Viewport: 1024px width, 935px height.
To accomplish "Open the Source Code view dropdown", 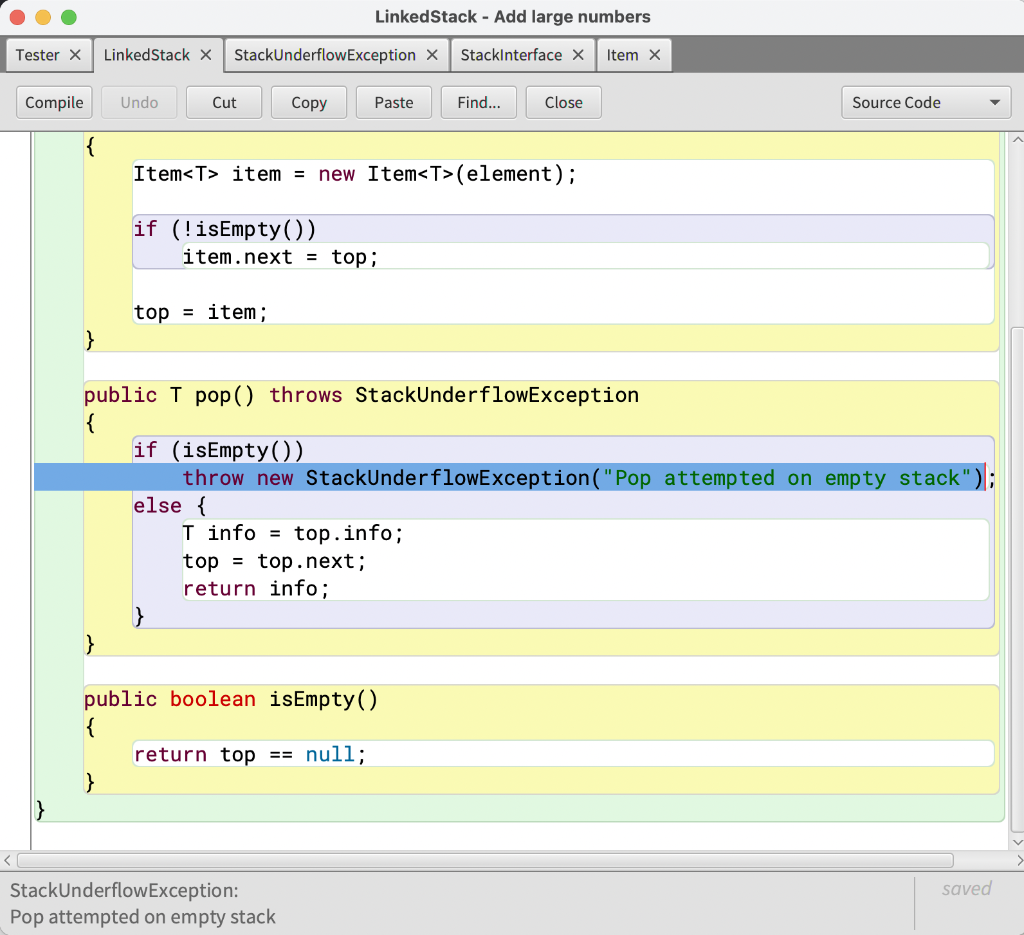I will point(925,102).
